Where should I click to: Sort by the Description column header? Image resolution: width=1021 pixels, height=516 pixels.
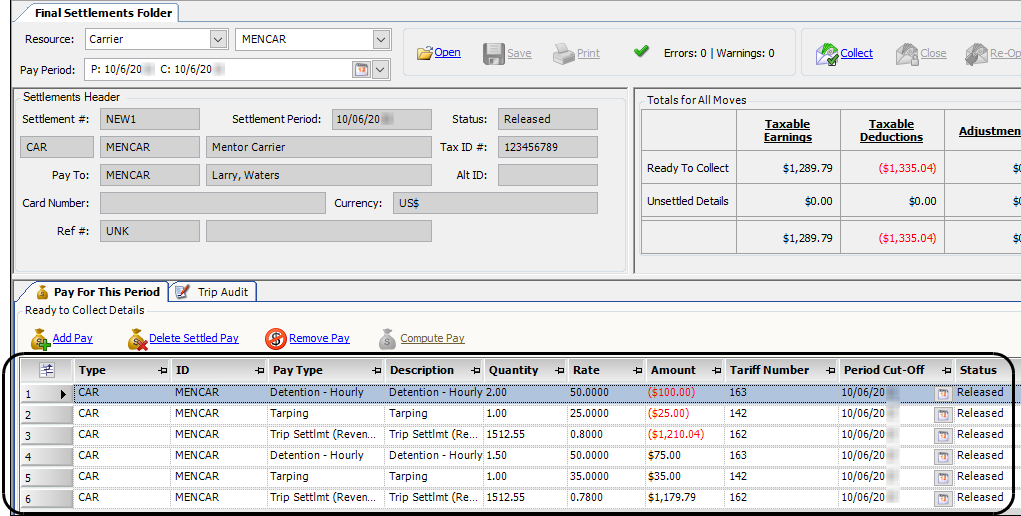click(x=421, y=370)
